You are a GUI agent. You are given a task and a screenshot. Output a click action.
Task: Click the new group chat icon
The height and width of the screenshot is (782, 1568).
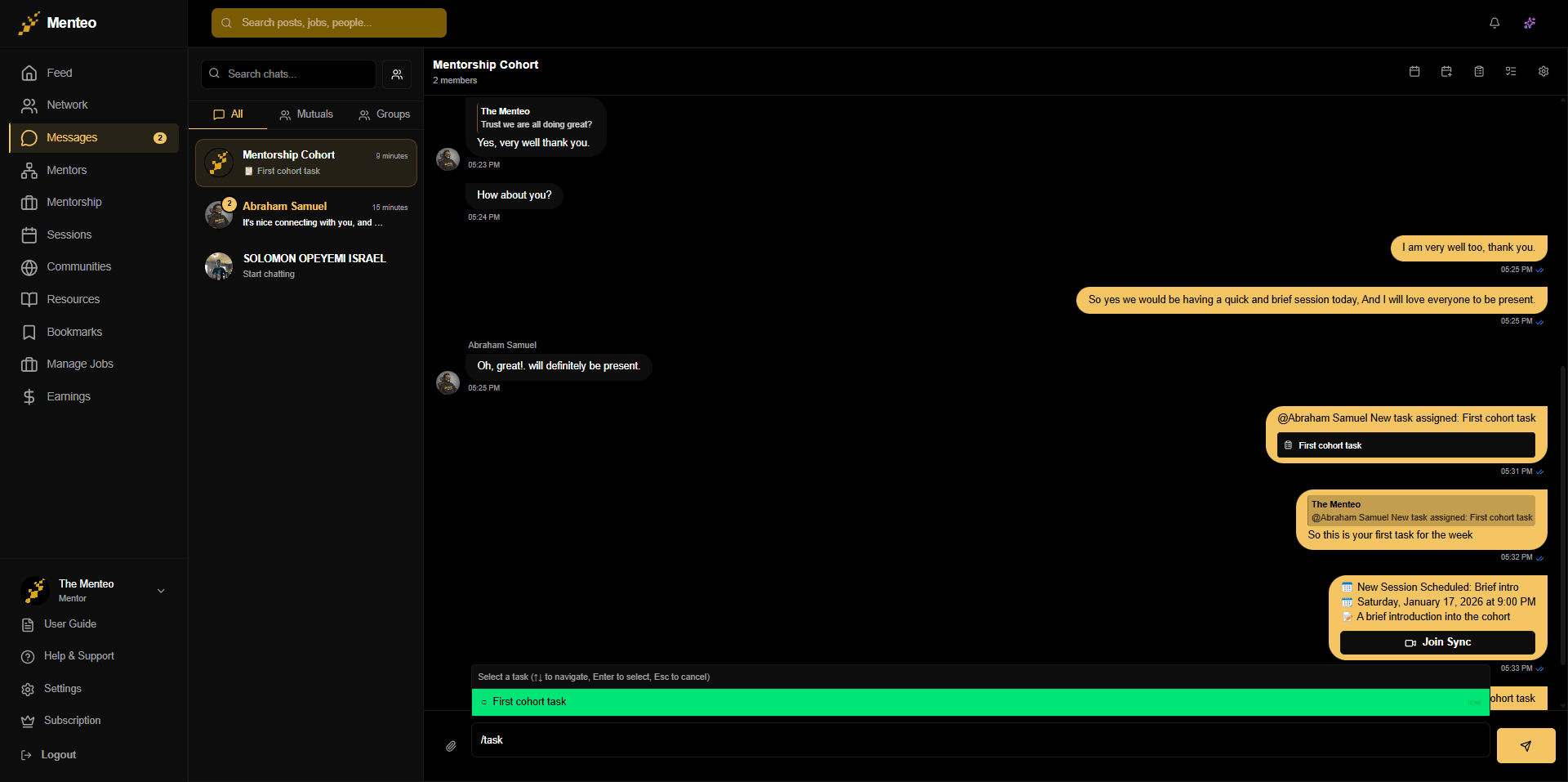(x=397, y=74)
